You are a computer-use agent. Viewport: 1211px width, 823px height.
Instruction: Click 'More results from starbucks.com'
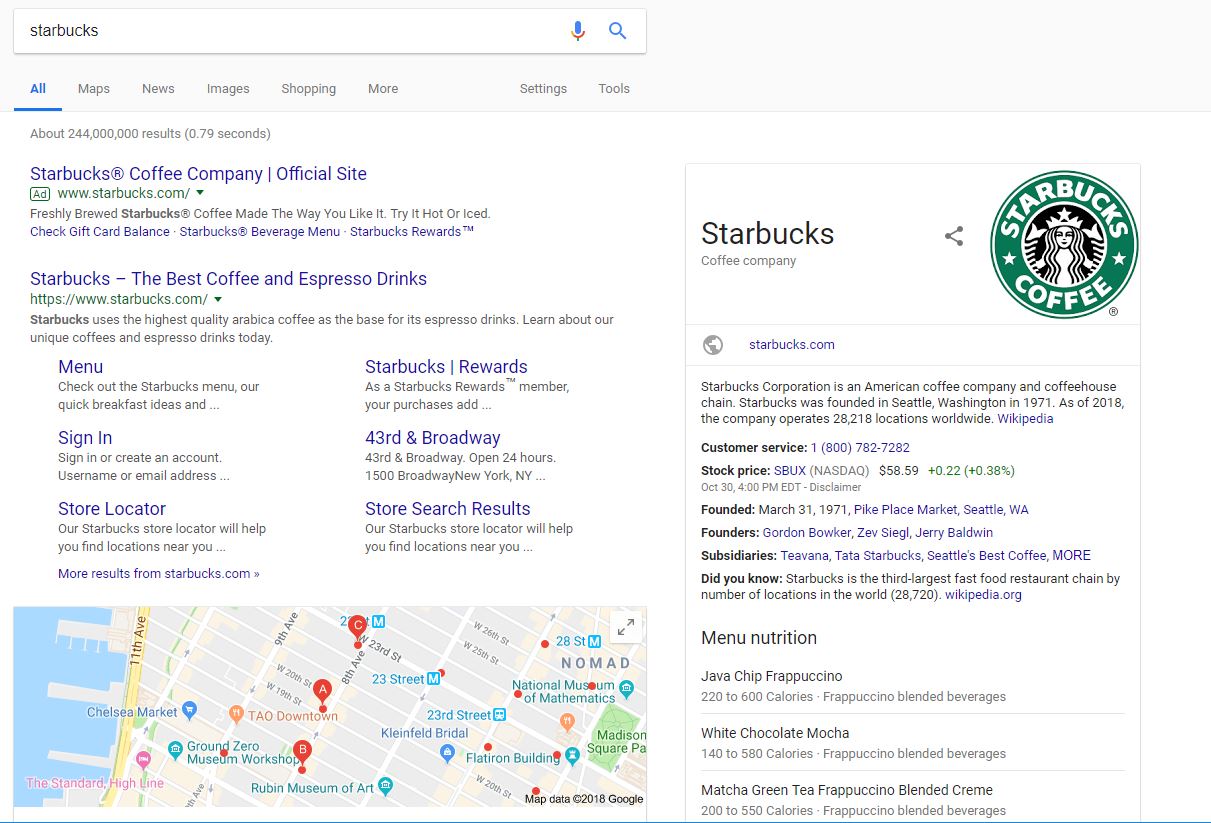coord(159,574)
